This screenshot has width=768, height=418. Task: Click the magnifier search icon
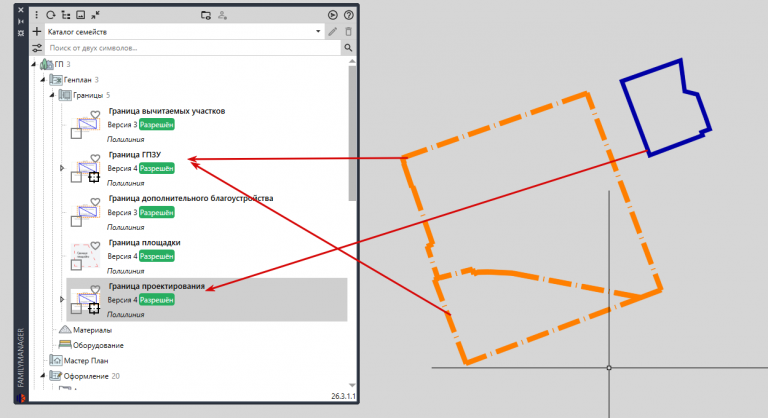[x=348, y=48]
